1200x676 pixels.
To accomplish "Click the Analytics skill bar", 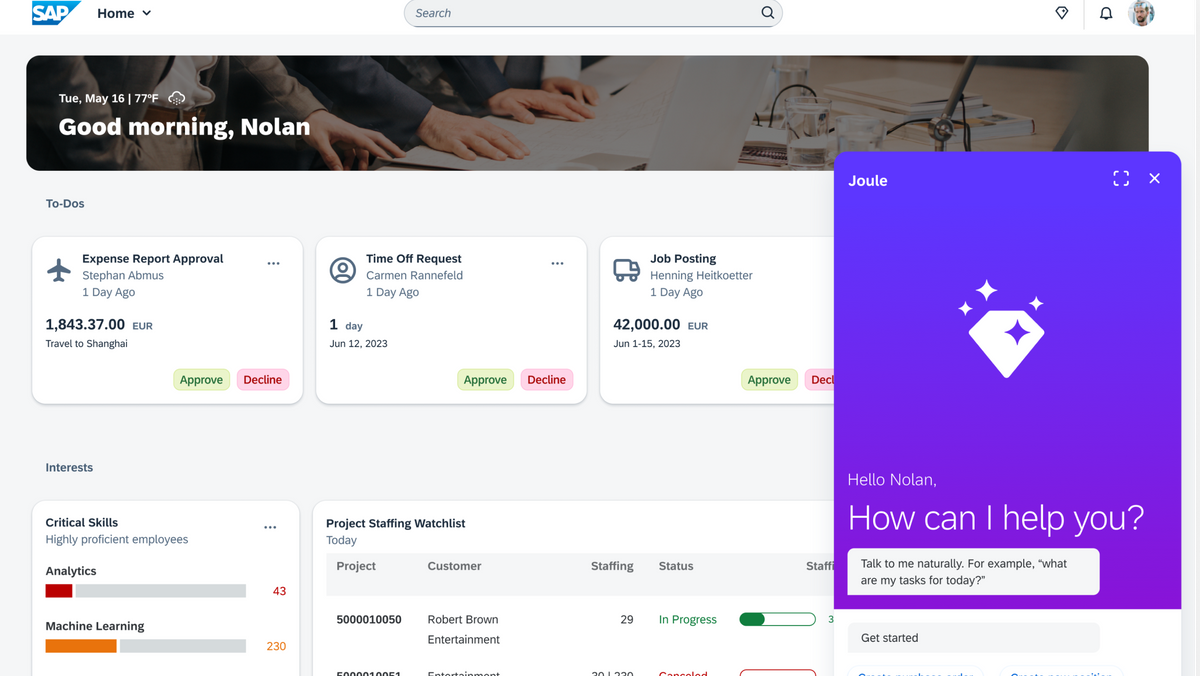I will tap(146, 591).
